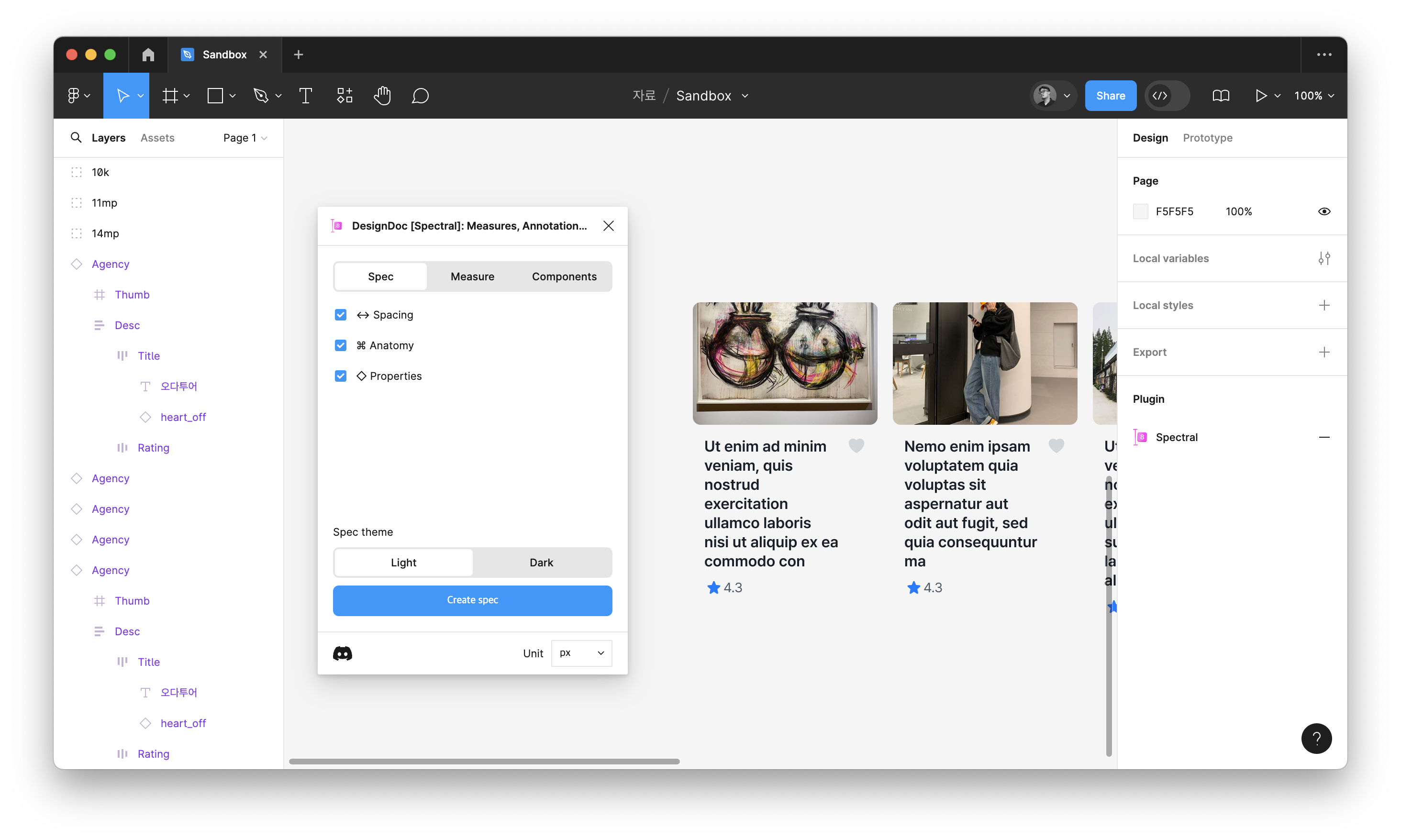Open the help question mark button
The width and height of the screenshot is (1401, 840).
tap(1316, 738)
